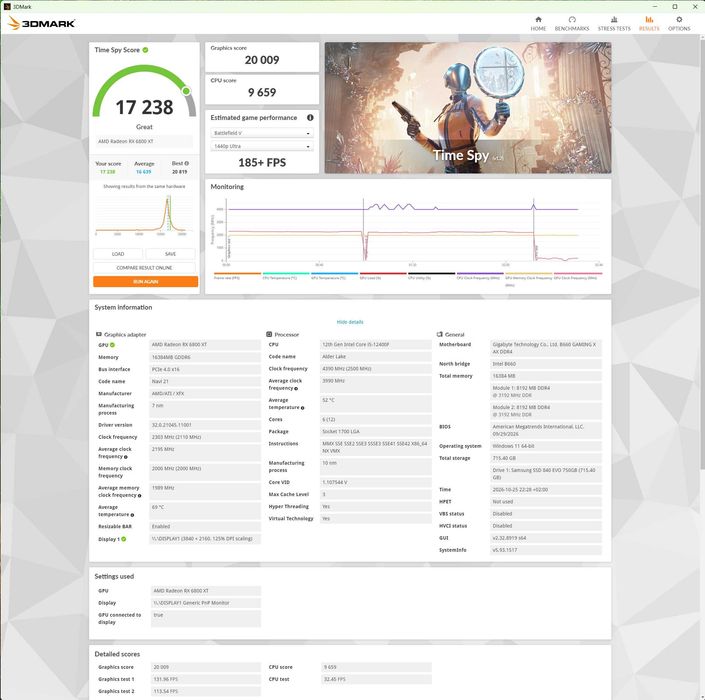Click the info icon next to Best score
The image size is (705, 700).
pos(187,163)
